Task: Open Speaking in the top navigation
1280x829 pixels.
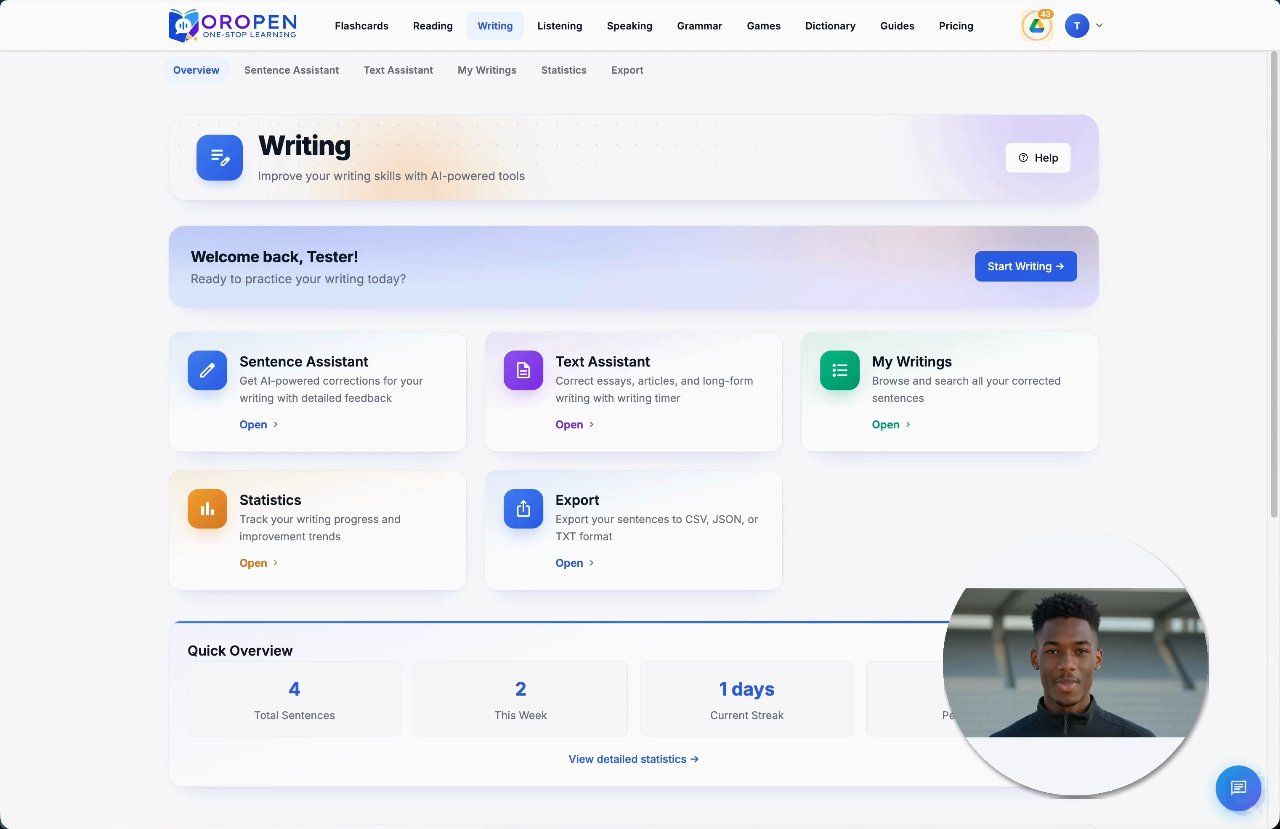Action: [630, 26]
